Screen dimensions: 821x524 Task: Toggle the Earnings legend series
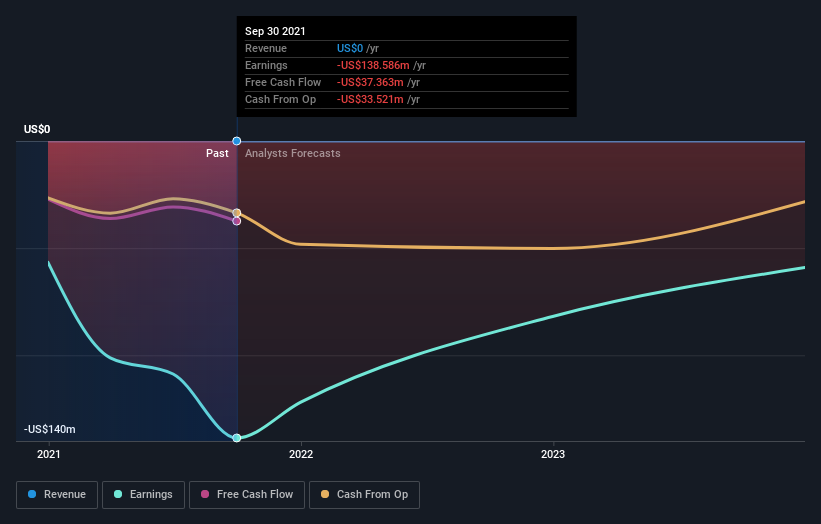(x=143, y=495)
